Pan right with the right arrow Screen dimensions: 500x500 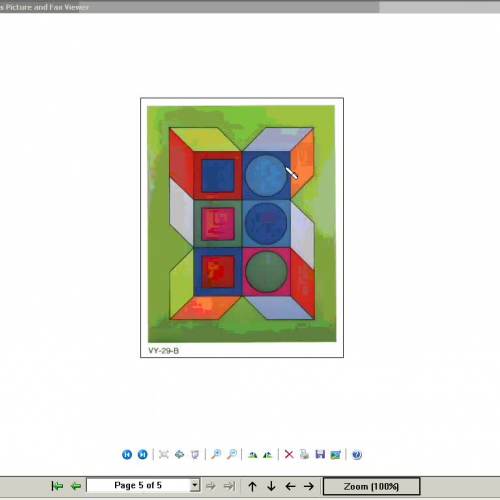(x=309, y=486)
